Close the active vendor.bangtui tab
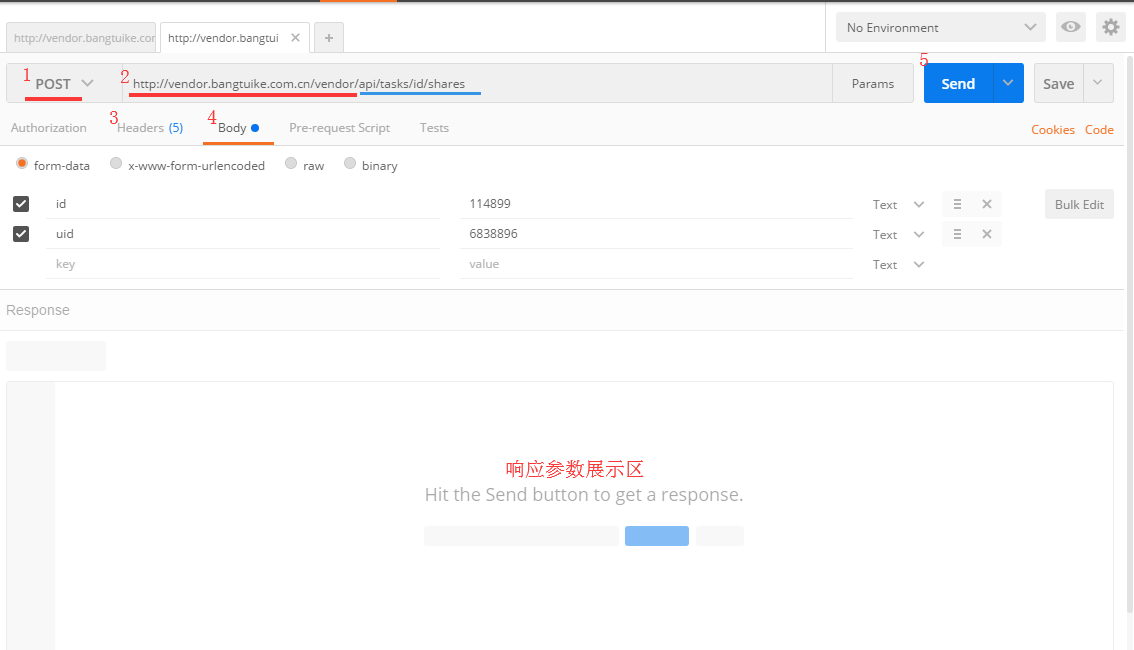 (x=295, y=38)
